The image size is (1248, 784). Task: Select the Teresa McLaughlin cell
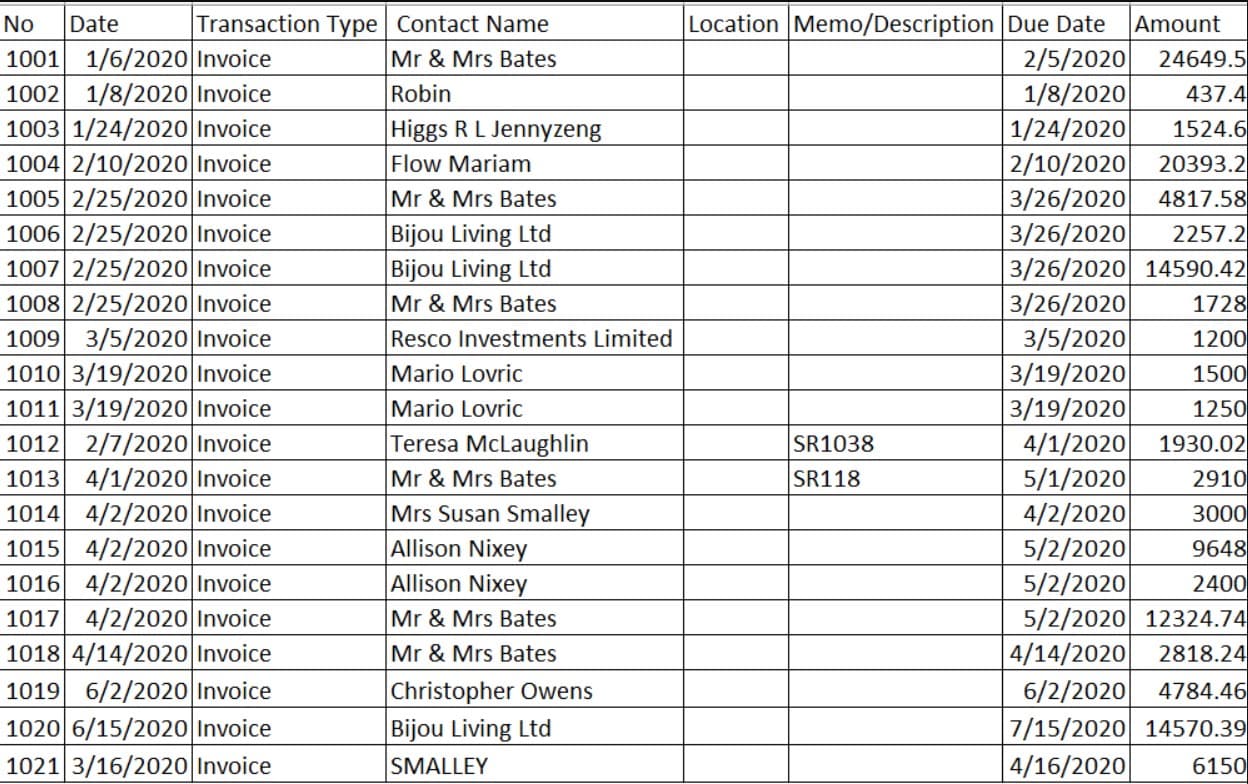tap(535, 443)
